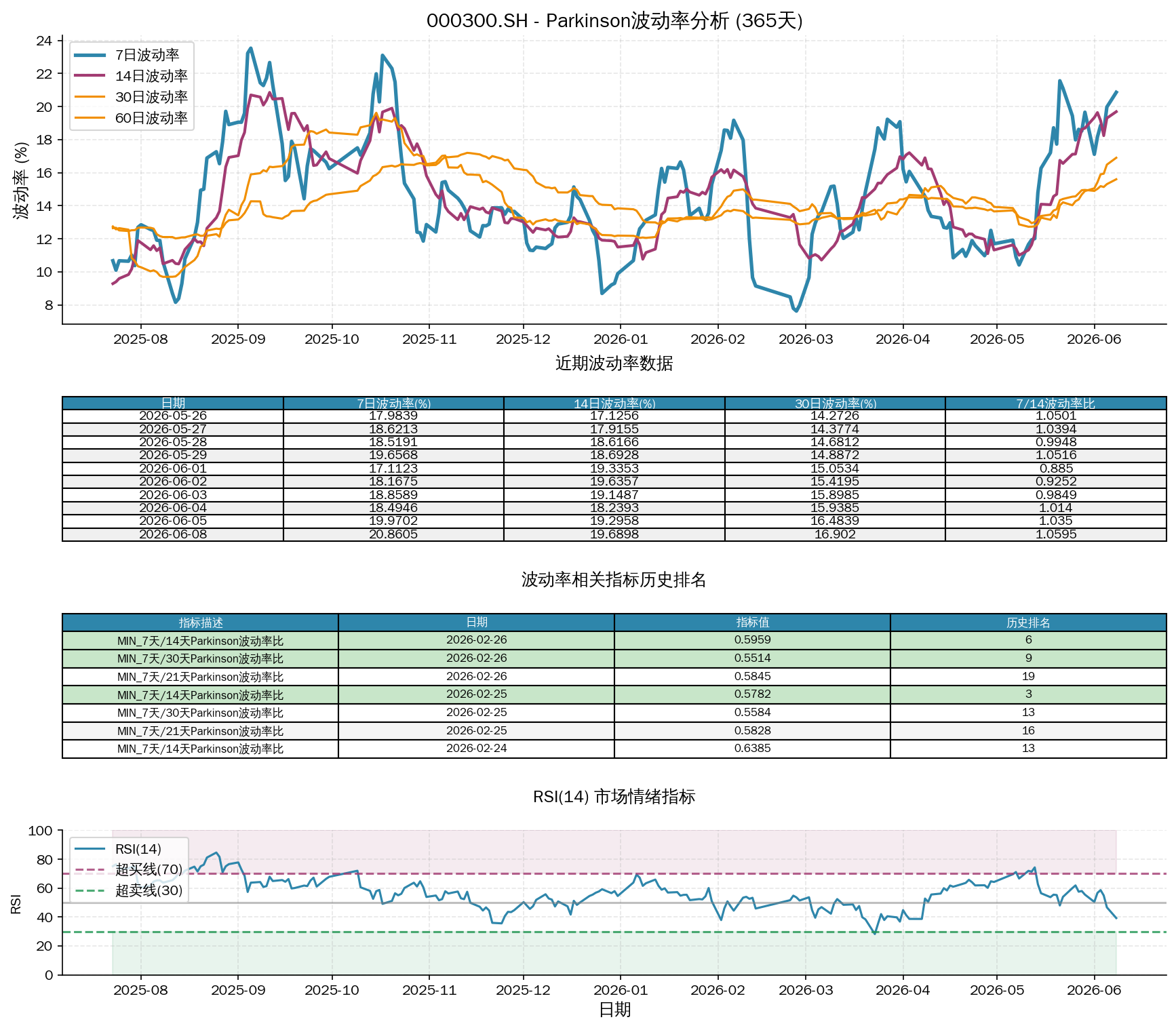
Task: Click the rank 3 cell for 2026-02-25
Action: click(1028, 694)
